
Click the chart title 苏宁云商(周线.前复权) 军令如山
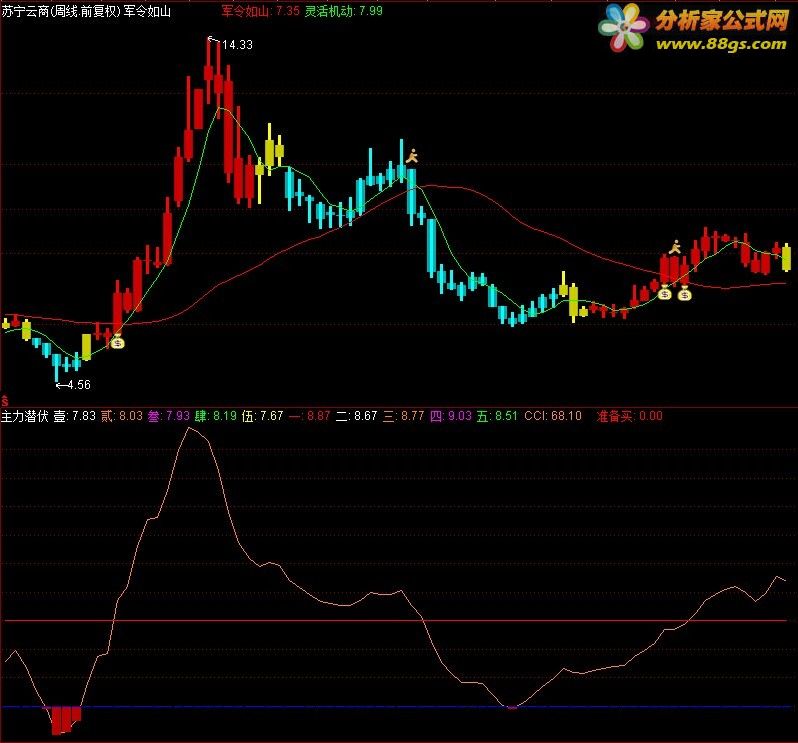(x=86, y=11)
